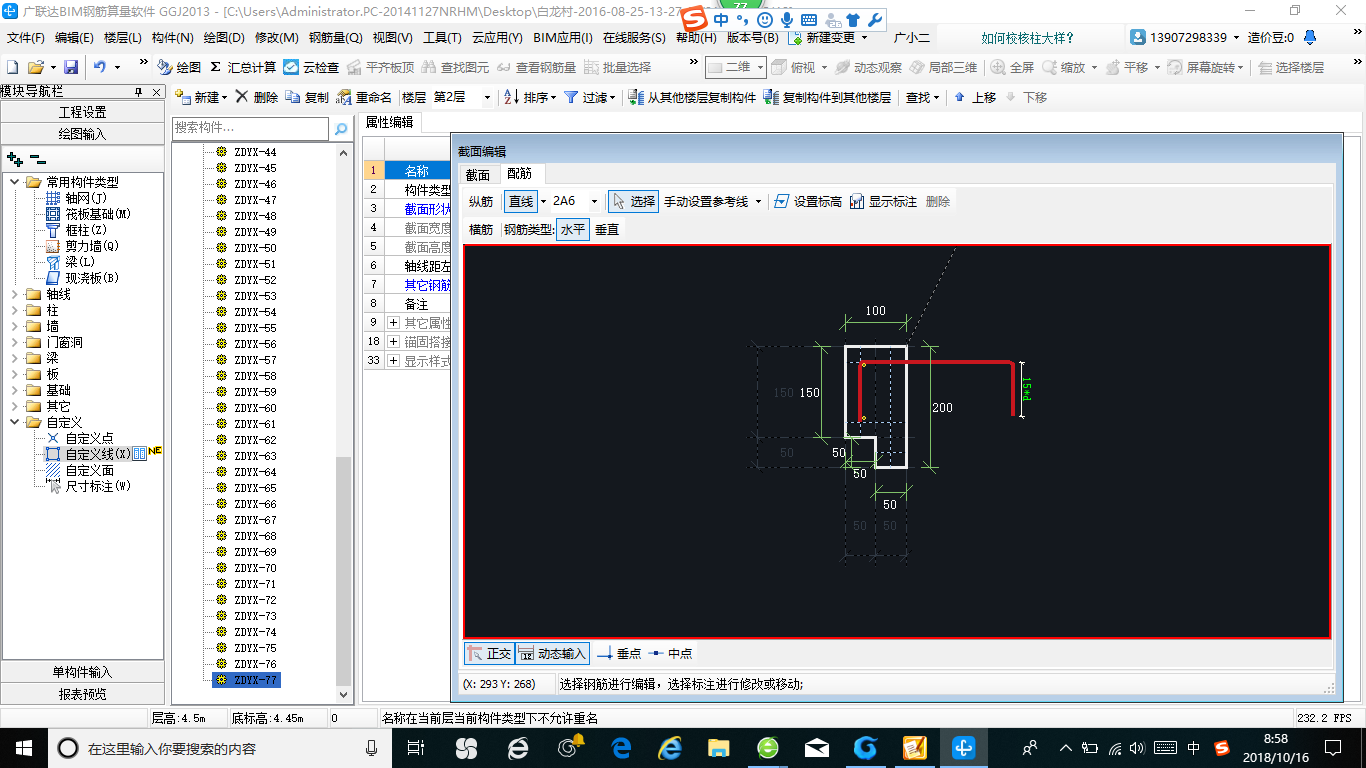
Task: Open the 二维 view mode dropdown
Action: [x=760, y=67]
